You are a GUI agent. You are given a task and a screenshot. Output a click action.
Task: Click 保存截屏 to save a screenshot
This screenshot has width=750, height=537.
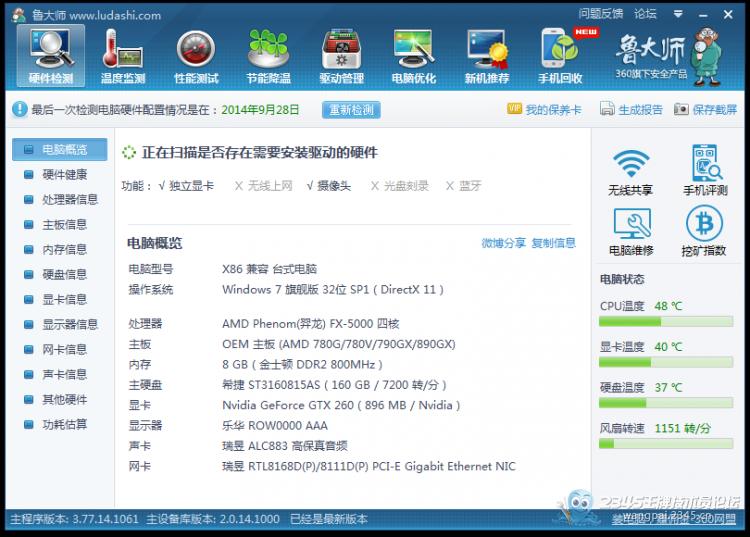pos(706,110)
